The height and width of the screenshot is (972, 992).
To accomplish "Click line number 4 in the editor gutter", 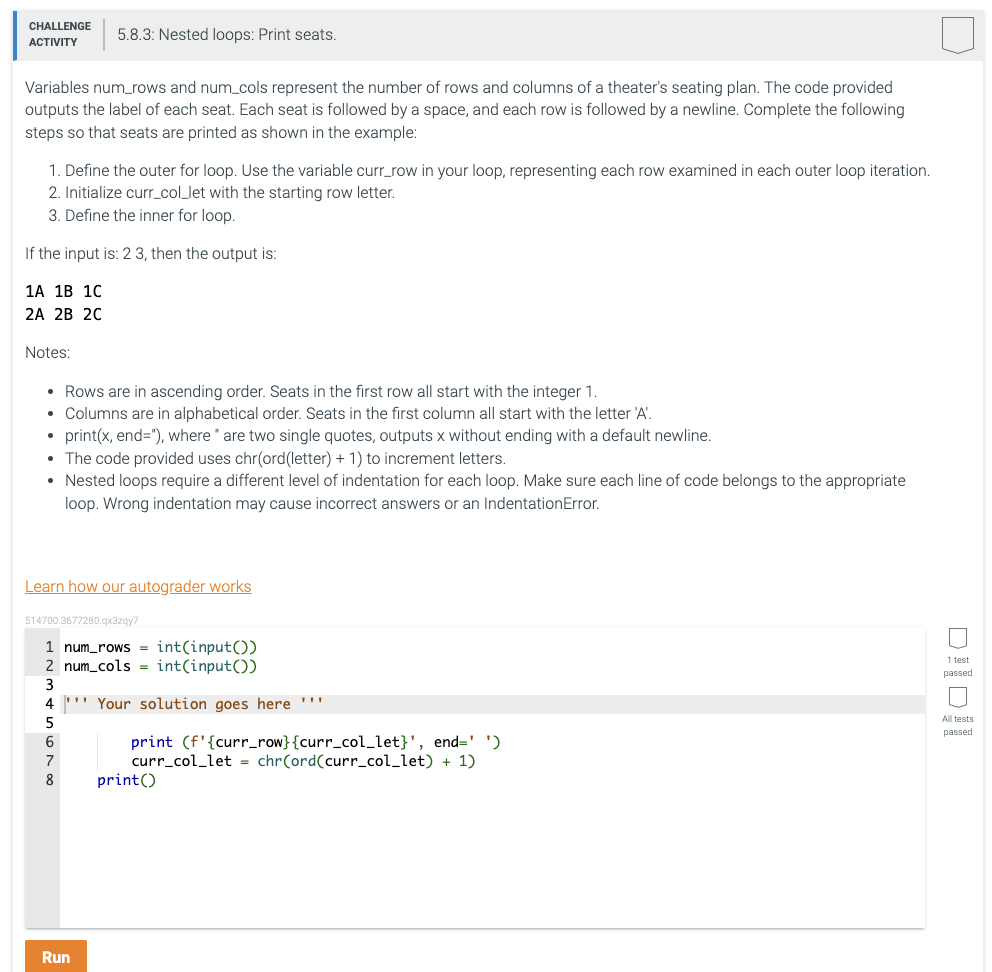I will pos(48,703).
